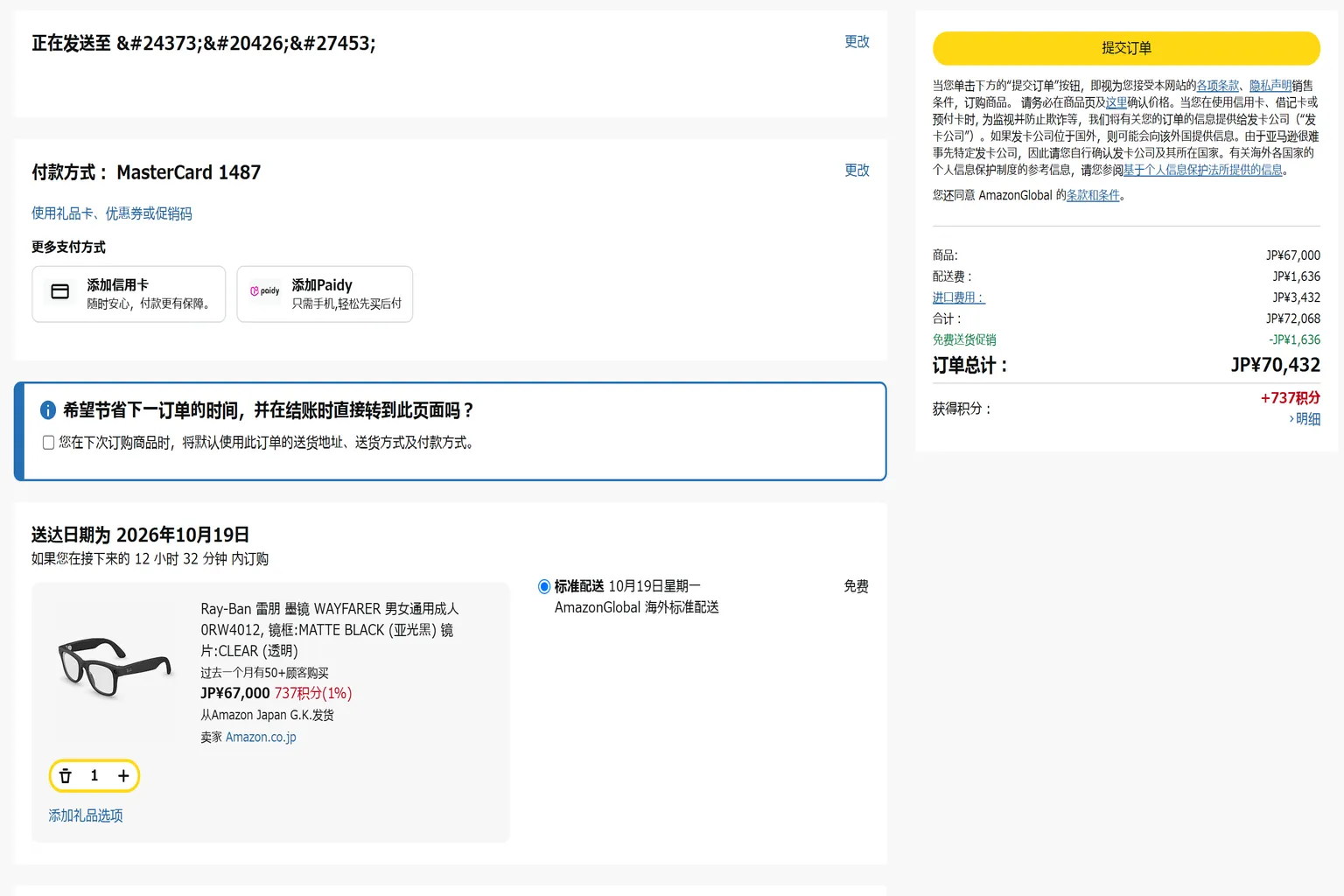This screenshot has width=1344, height=896.
Task: Click the delivery date heading 2026年10月19日
Action: tap(183, 535)
